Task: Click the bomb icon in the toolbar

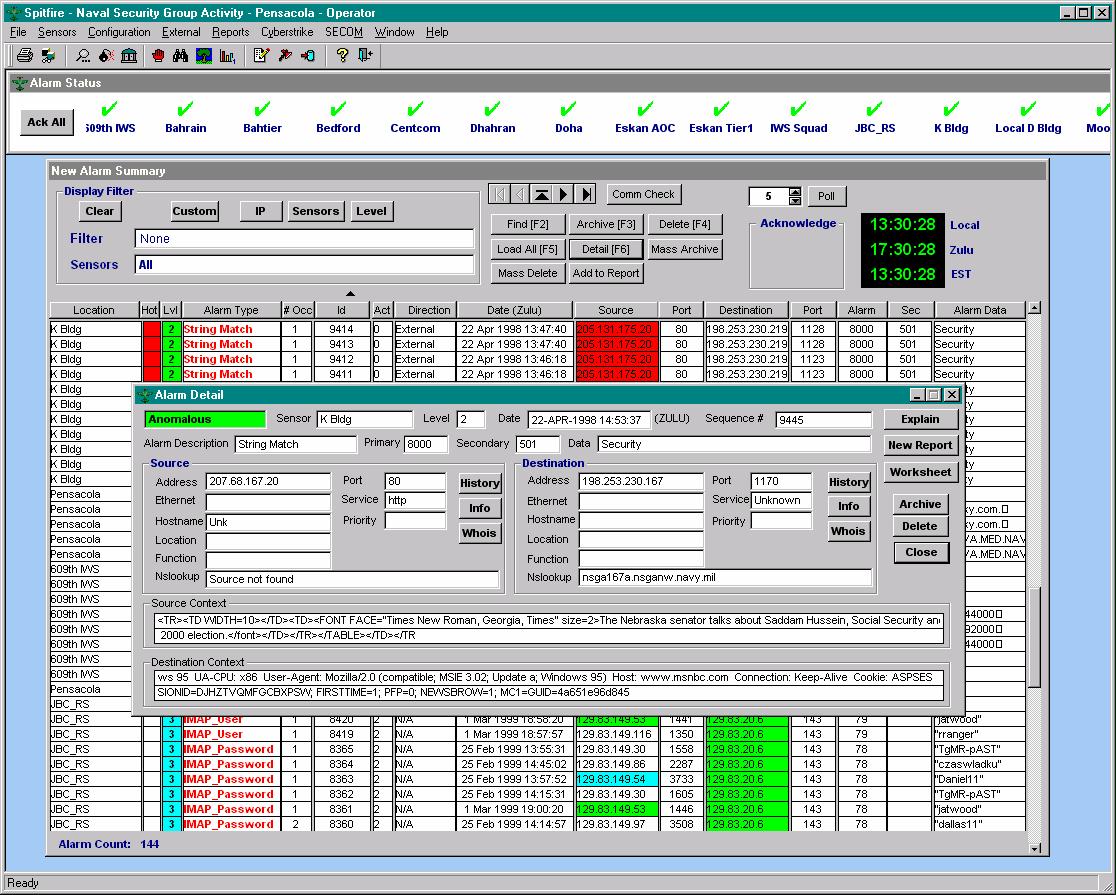Action: (x=106, y=56)
